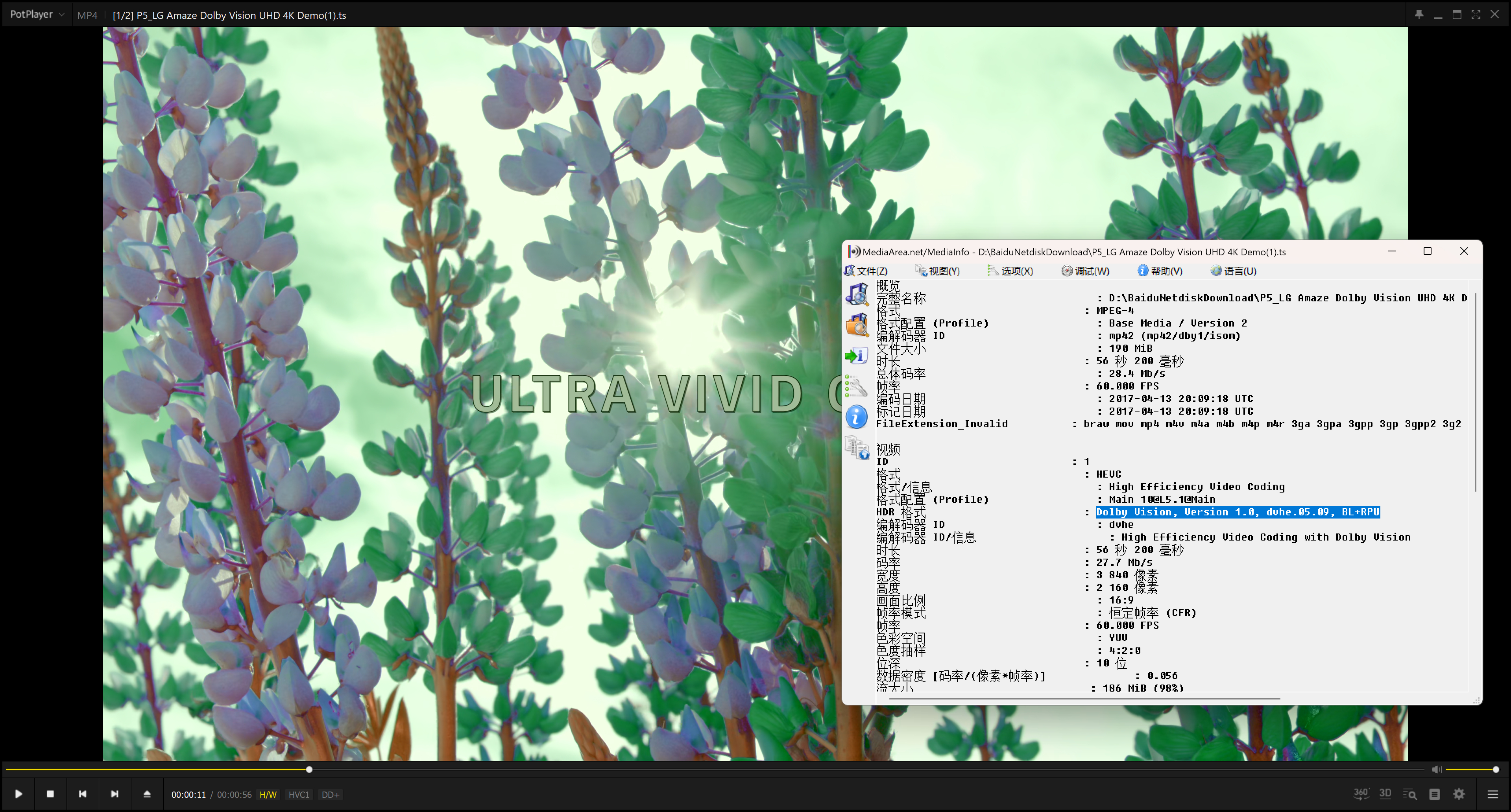
Task: Click MediaInfo horizontal scrollbar
Action: (x=1084, y=698)
